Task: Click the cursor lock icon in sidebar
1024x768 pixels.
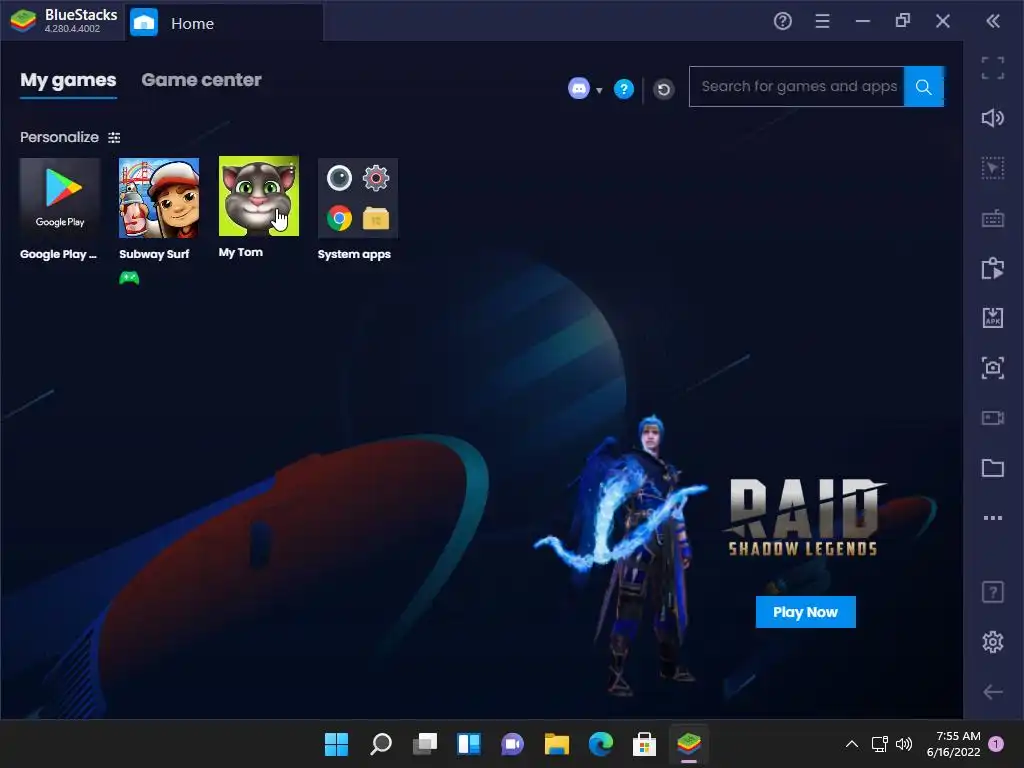Action: coord(993,168)
